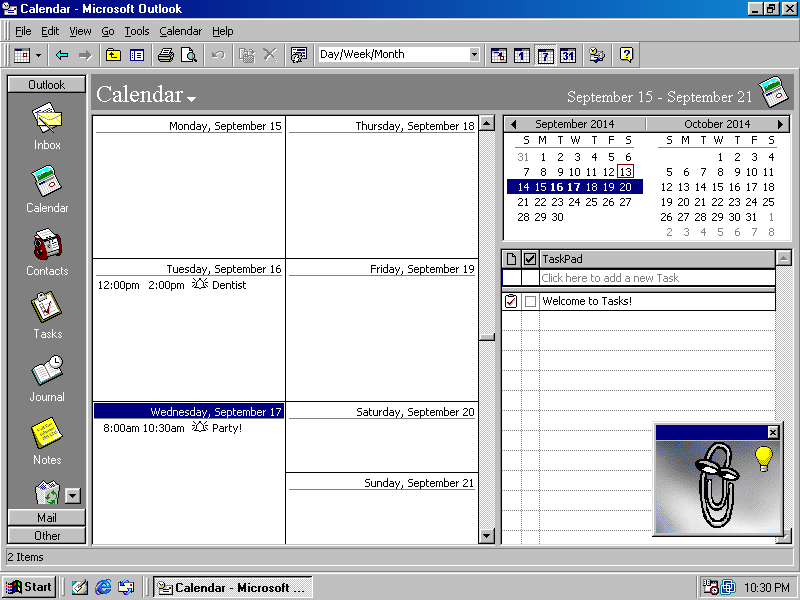Open the File menu
Image resolution: width=800 pixels, height=600 pixels.
[x=23, y=31]
